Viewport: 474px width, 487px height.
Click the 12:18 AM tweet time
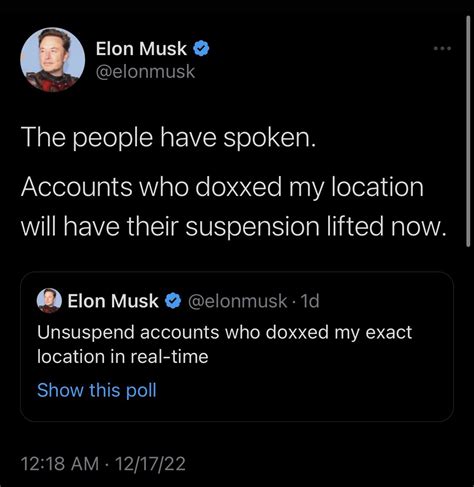(x=60, y=464)
